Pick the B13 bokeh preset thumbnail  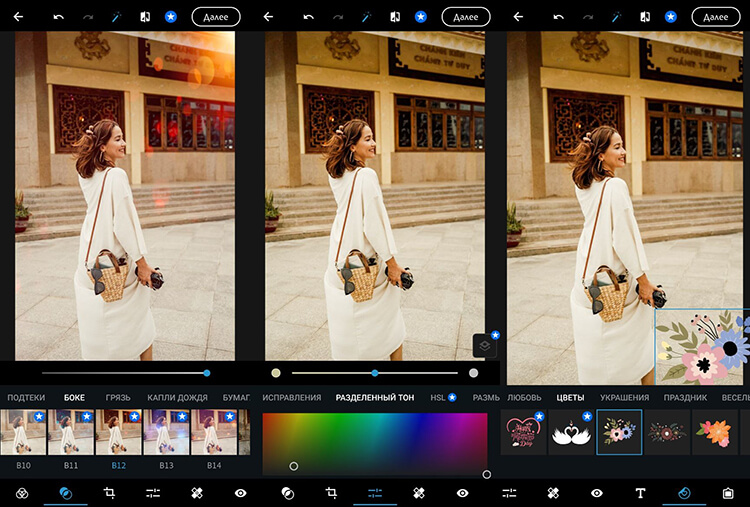tap(166, 432)
